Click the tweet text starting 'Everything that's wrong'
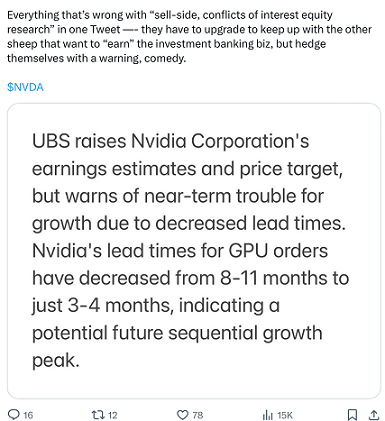385x421 pixels. tap(189, 37)
